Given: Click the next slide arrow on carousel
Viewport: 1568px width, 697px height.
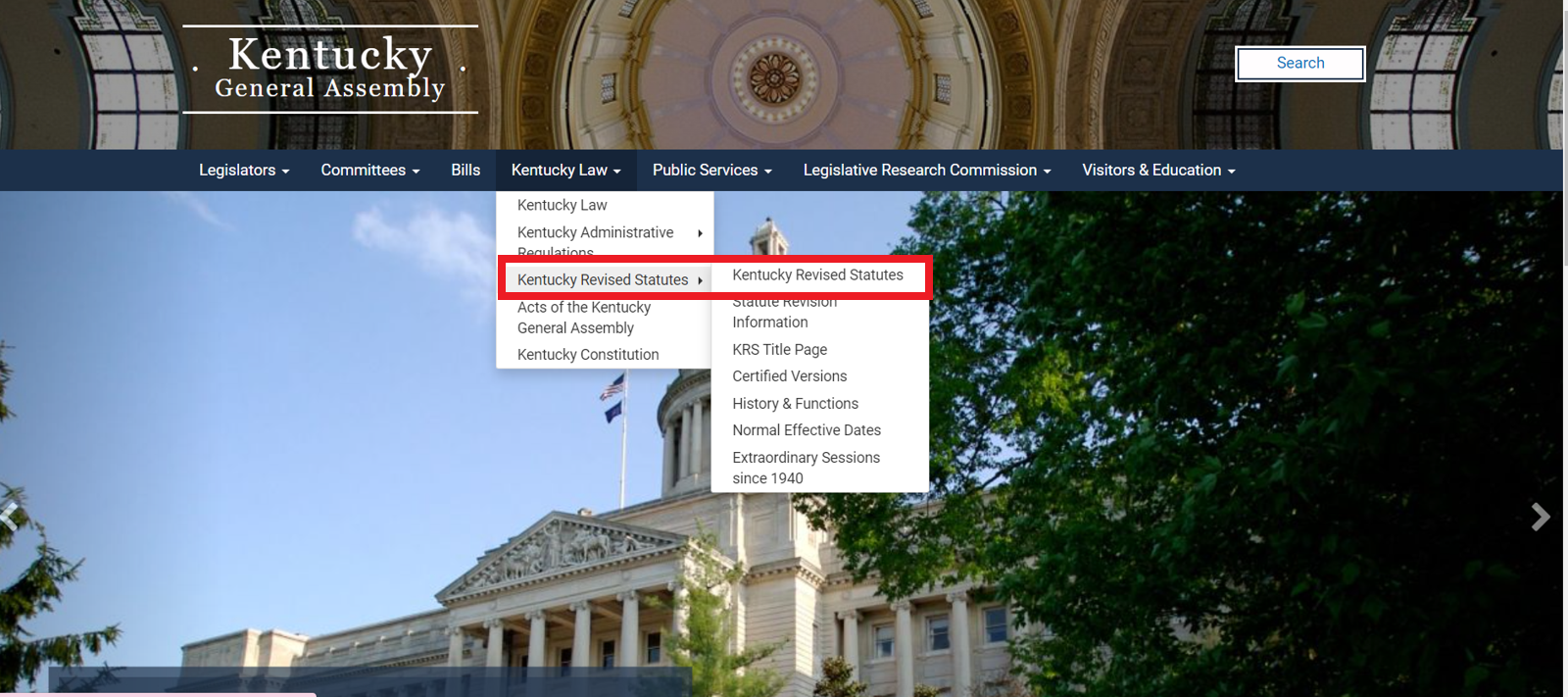Looking at the screenshot, I should [1540, 517].
